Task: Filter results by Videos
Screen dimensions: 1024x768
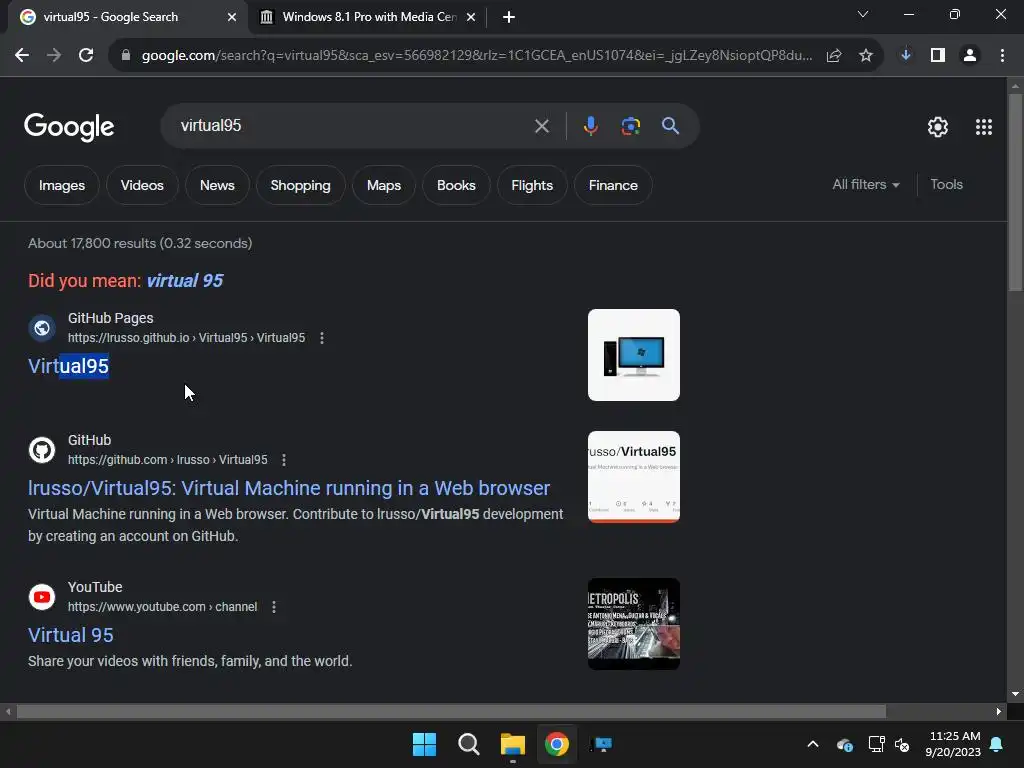Action: click(x=142, y=185)
